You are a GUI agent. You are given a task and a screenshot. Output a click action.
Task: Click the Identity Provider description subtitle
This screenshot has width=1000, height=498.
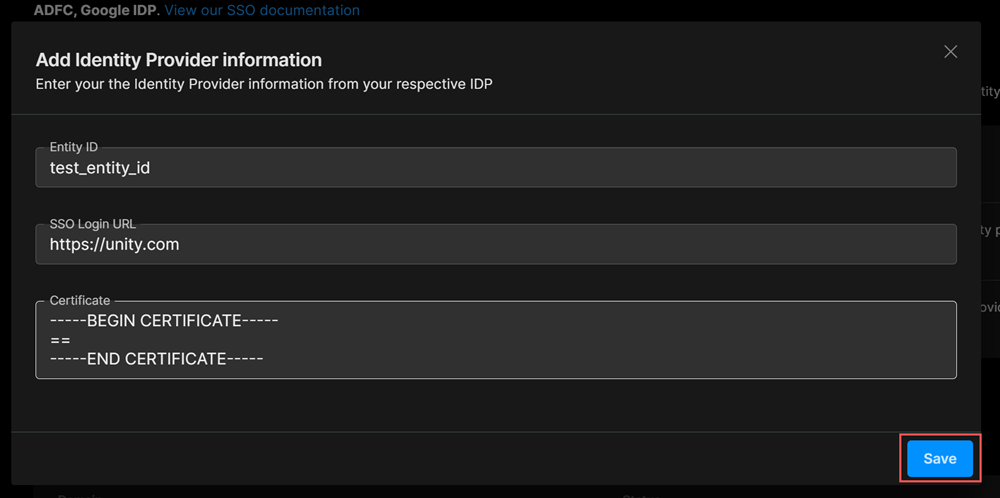tap(263, 84)
